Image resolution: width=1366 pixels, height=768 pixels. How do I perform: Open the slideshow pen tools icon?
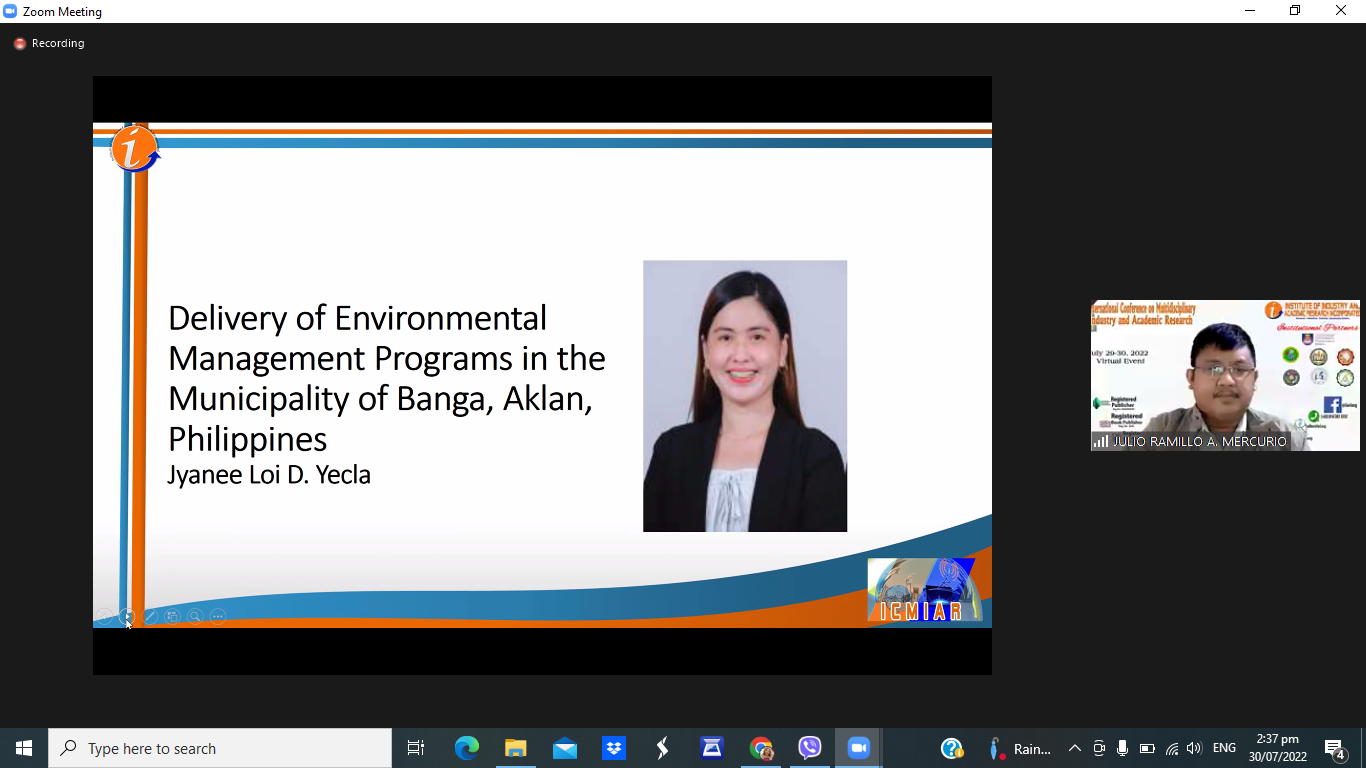[x=150, y=616]
